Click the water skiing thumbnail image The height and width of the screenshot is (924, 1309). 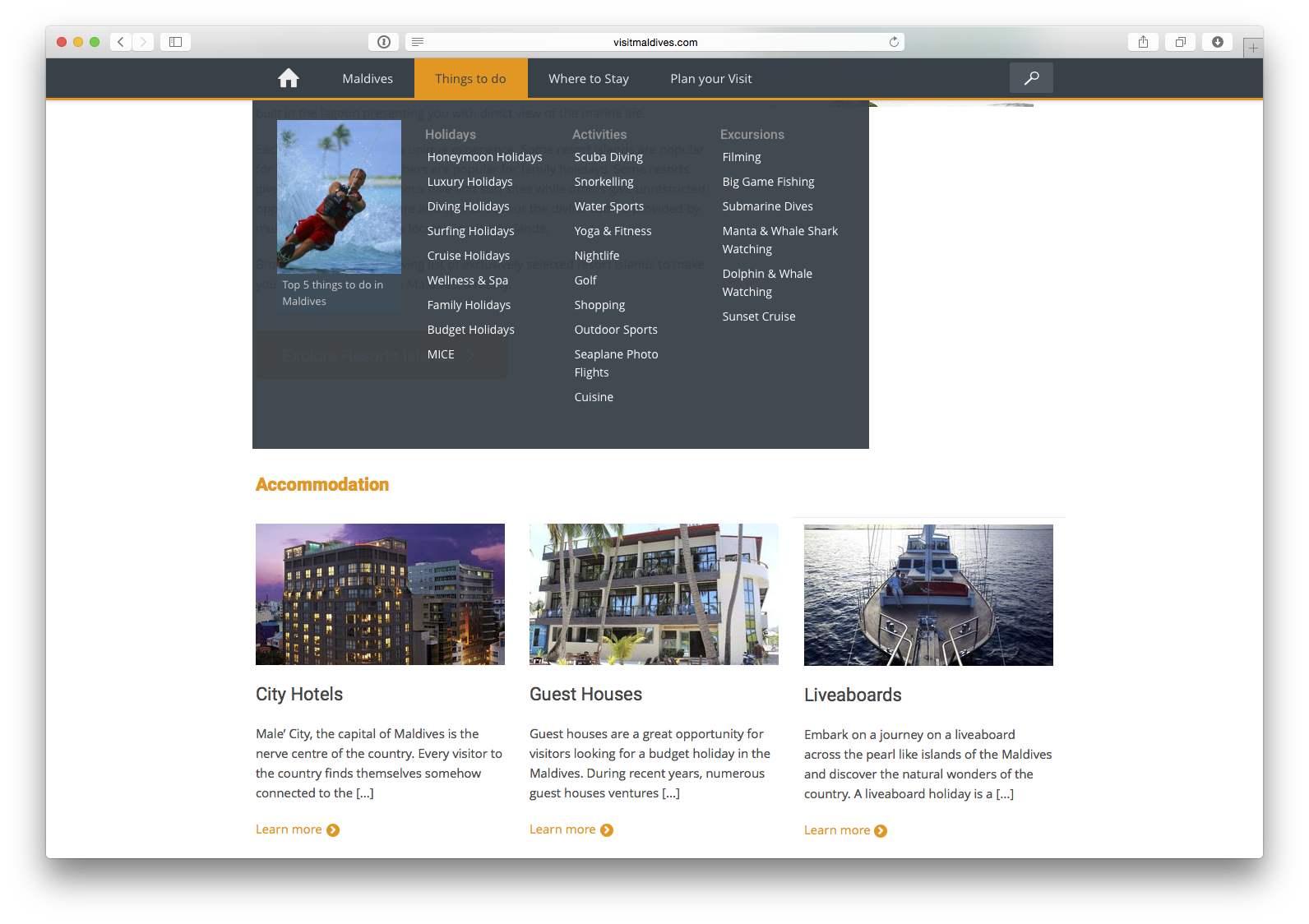[x=339, y=196]
